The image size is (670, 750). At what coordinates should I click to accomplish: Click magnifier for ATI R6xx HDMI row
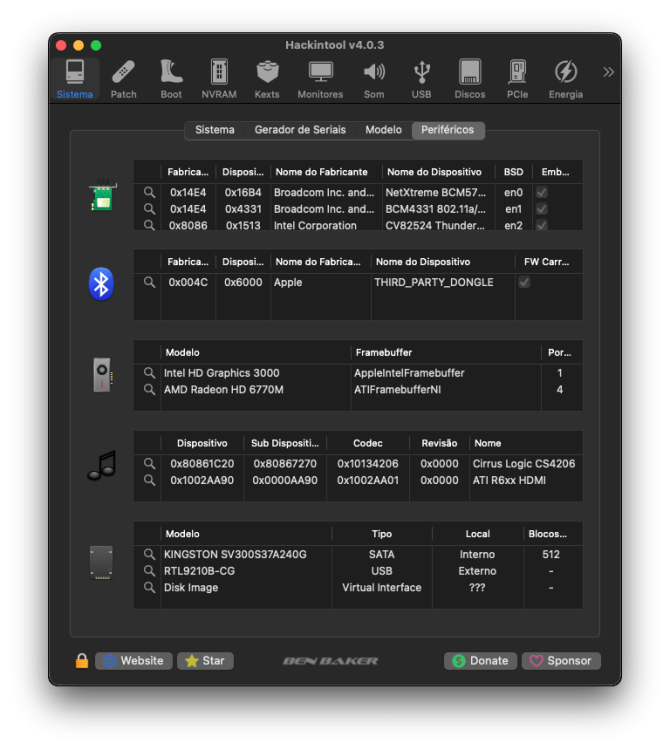(x=150, y=480)
